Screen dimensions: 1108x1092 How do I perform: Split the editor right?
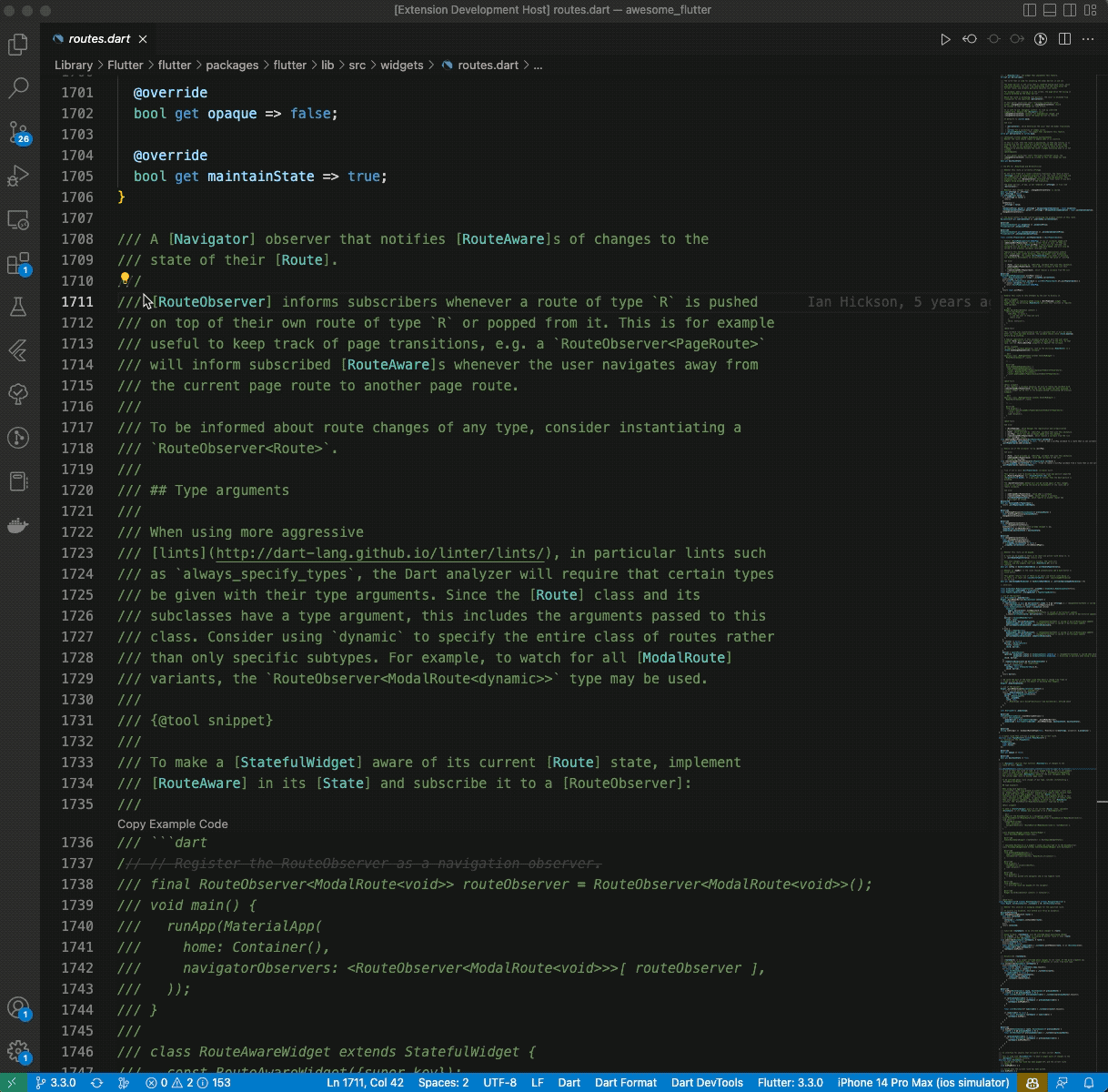pyautogui.click(x=1064, y=39)
